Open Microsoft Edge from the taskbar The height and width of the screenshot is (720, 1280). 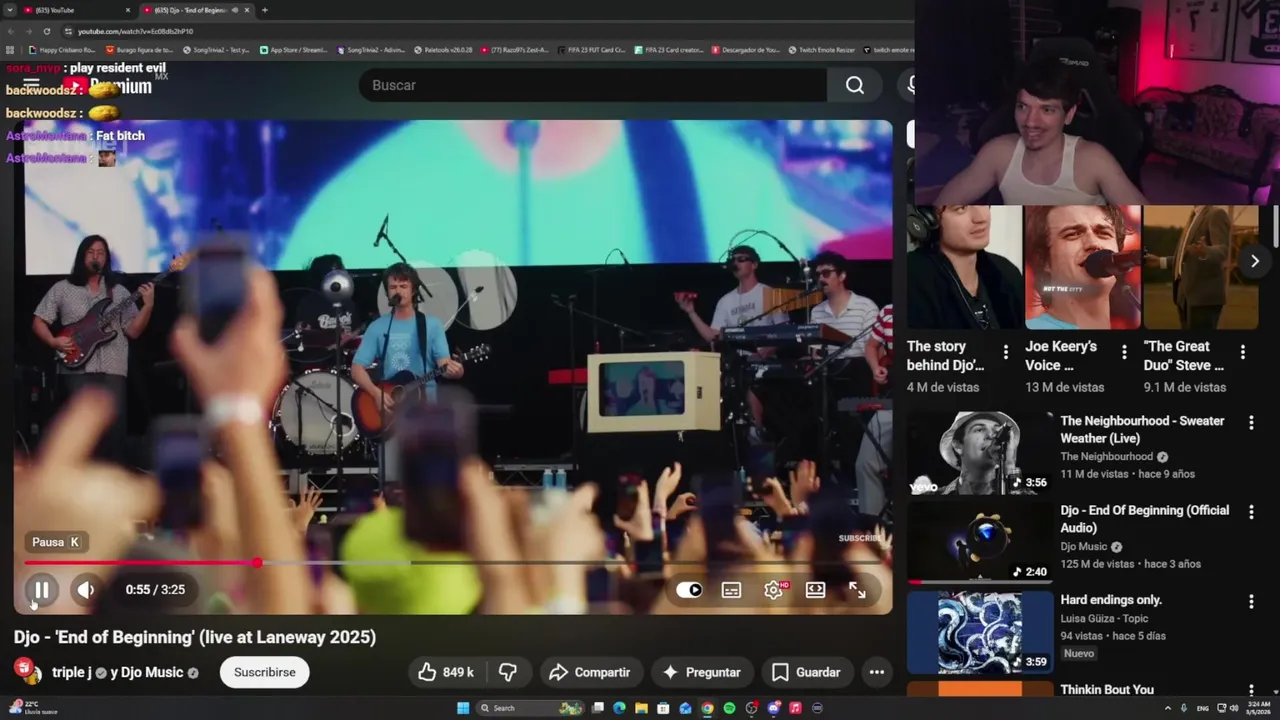click(619, 708)
